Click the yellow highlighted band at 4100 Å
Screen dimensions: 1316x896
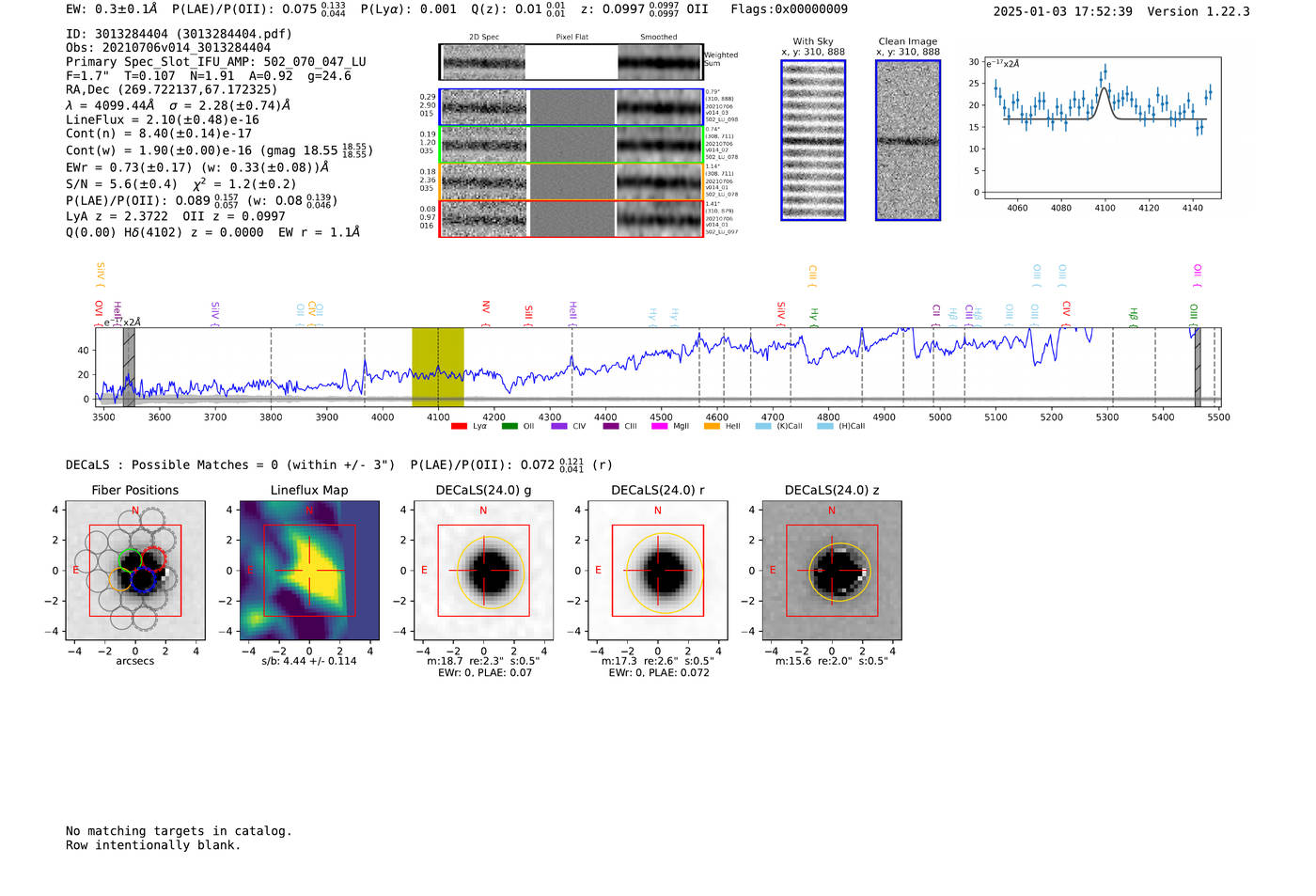tap(438, 367)
